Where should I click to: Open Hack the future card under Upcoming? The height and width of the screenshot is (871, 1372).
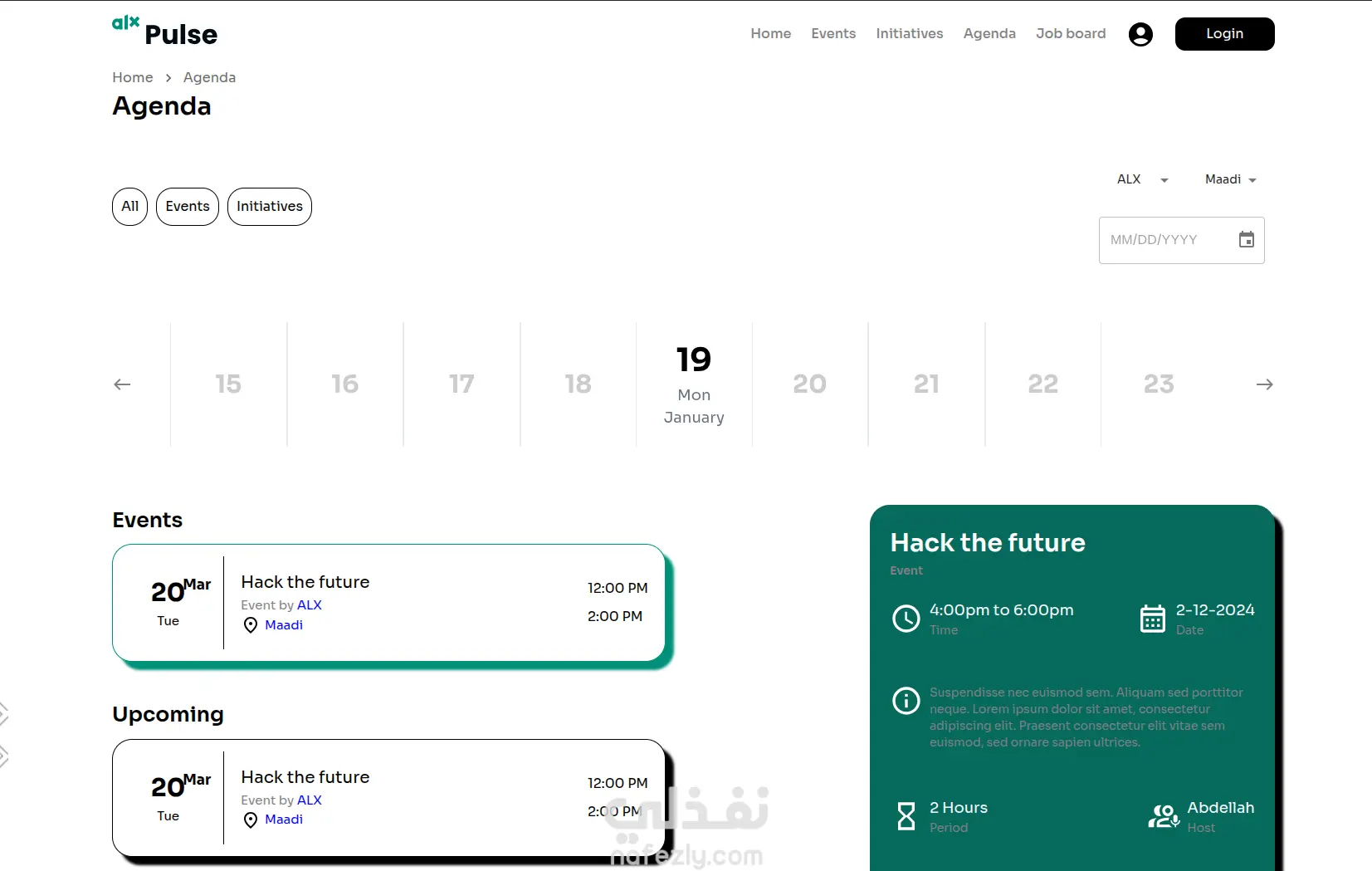click(388, 798)
